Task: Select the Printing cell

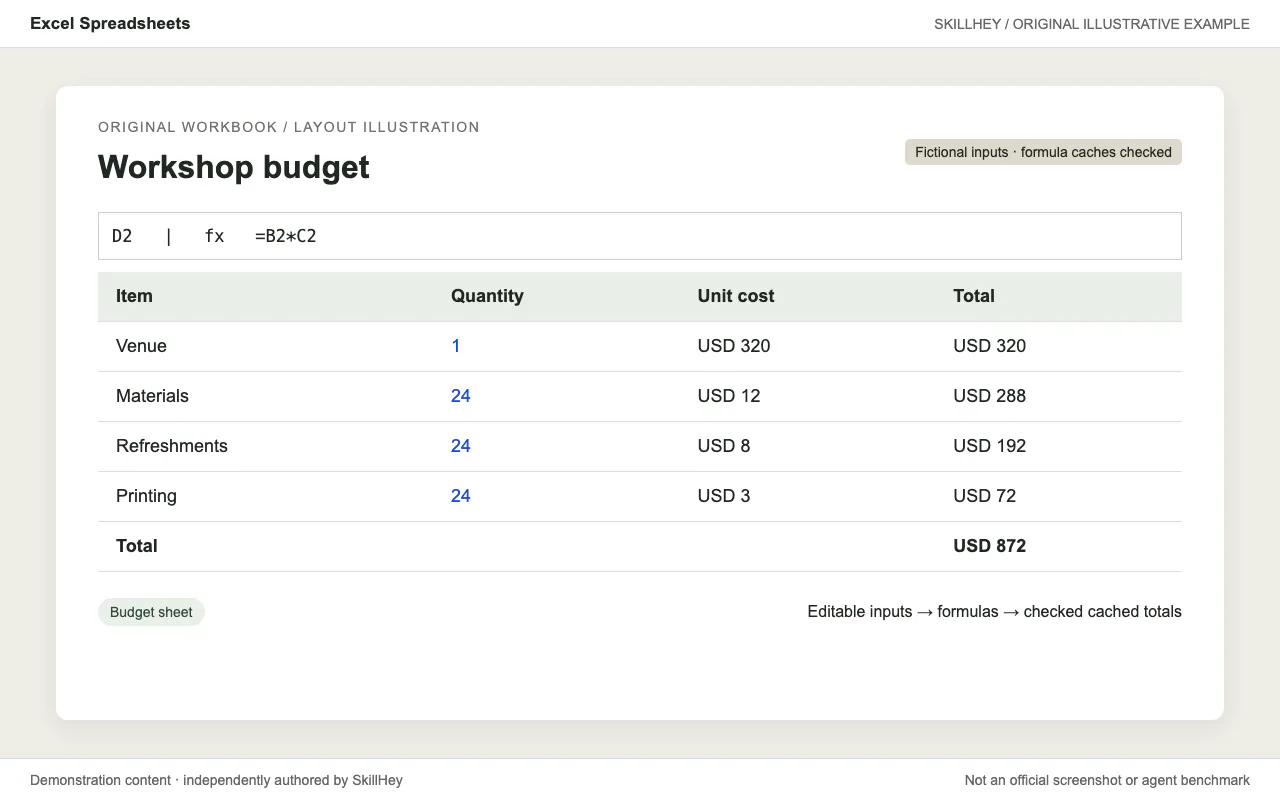Action: [x=146, y=496]
